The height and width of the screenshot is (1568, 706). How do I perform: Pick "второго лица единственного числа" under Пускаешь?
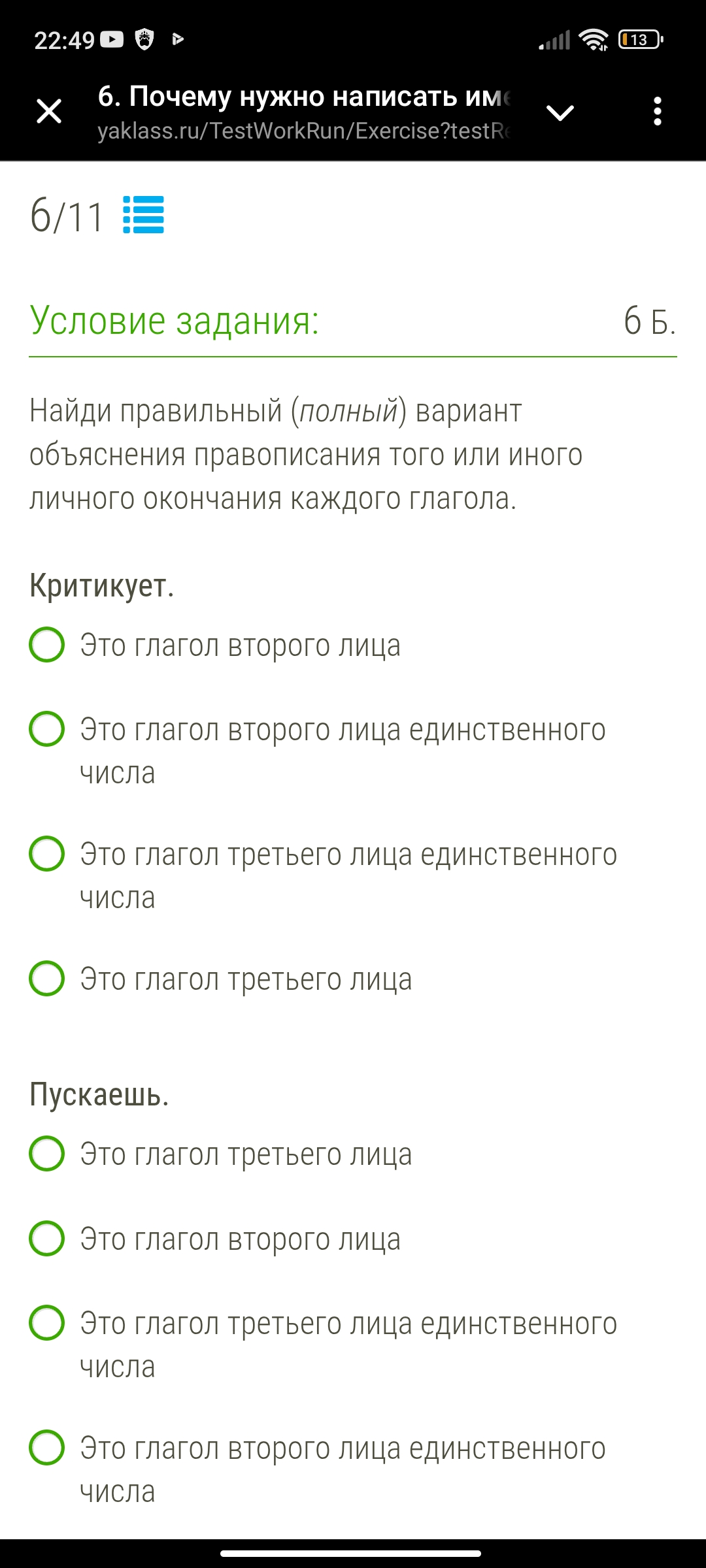[47, 1448]
